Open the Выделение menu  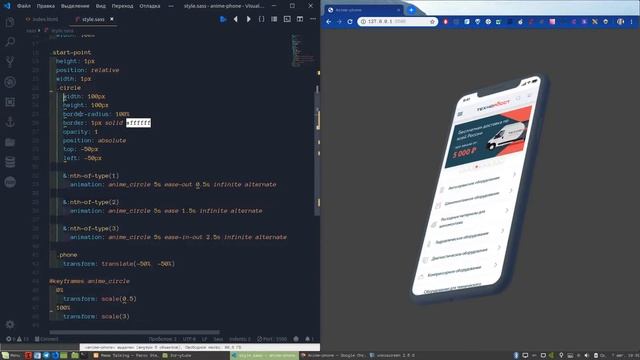(x=75, y=6)
